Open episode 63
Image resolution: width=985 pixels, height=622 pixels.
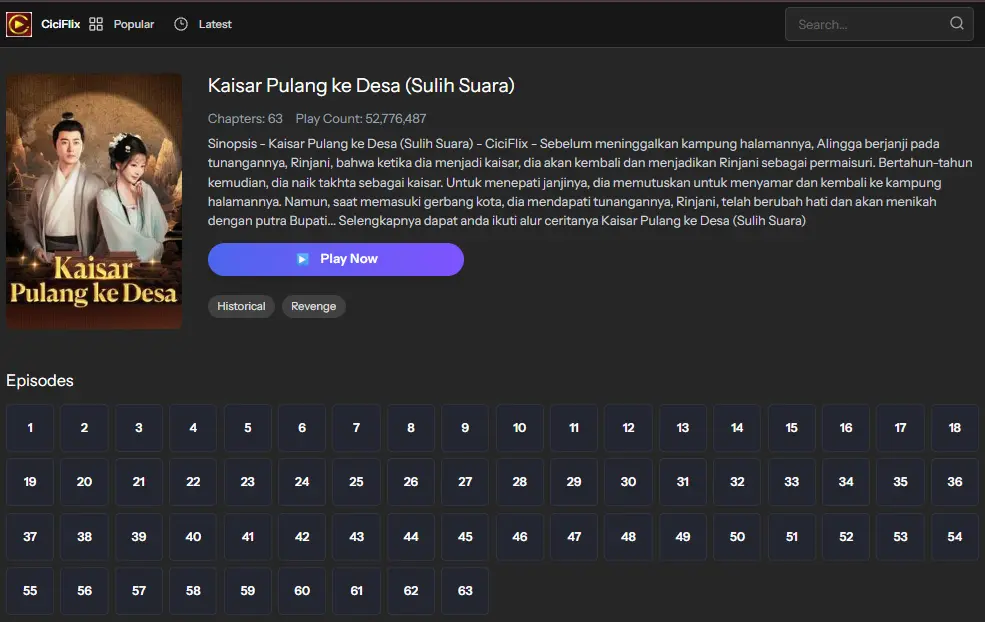[465, 591]
